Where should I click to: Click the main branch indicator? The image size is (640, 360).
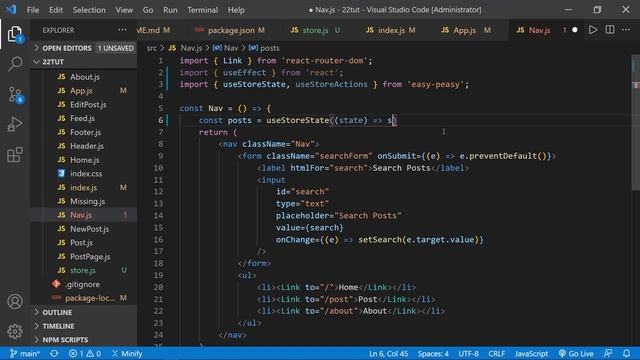click(x=24, y=353)
